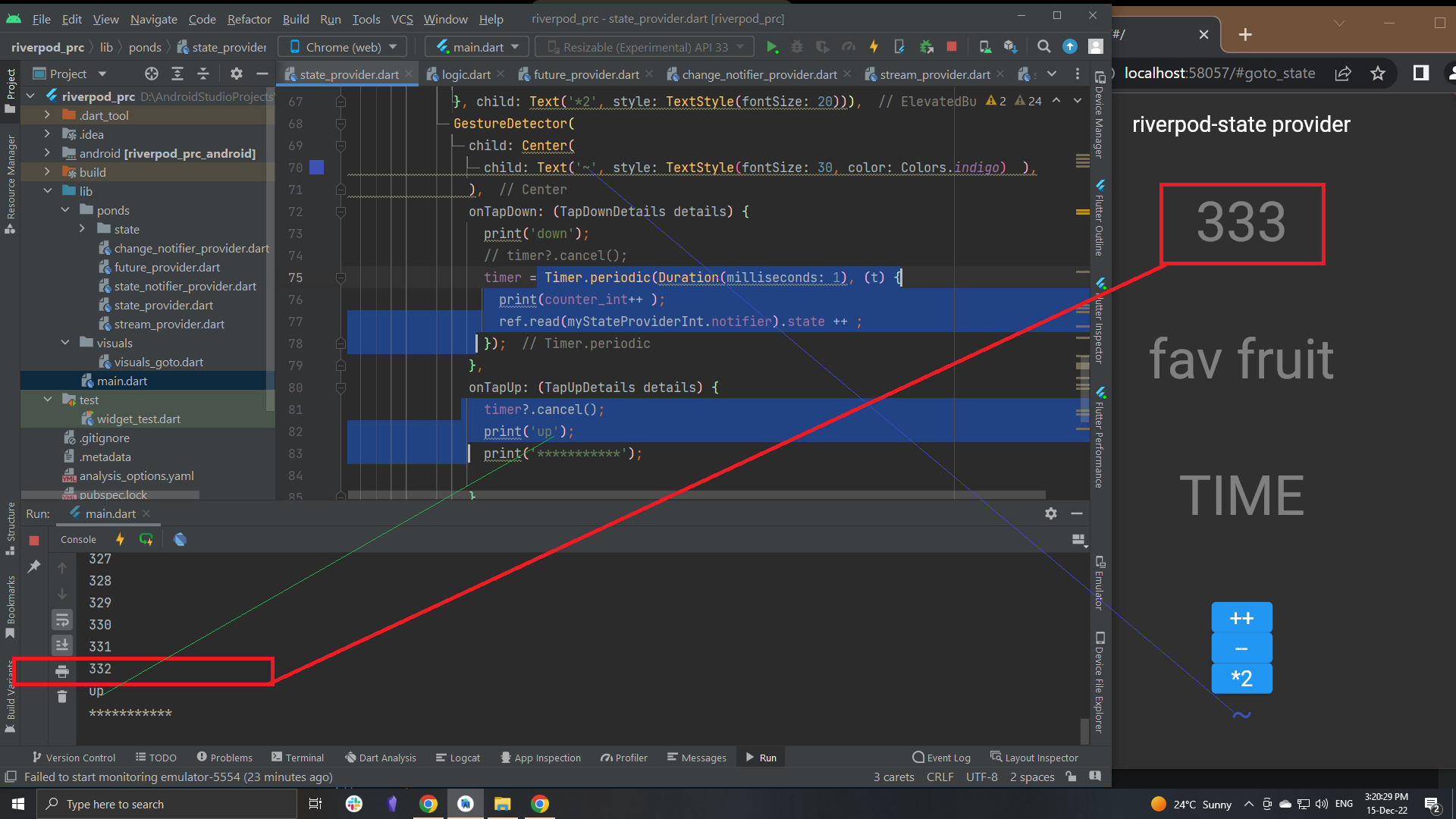Trigger Flutter Hot Reload lightning icon in main toolbar
This screenshot has width=1456, height=819.
[874, 47]
